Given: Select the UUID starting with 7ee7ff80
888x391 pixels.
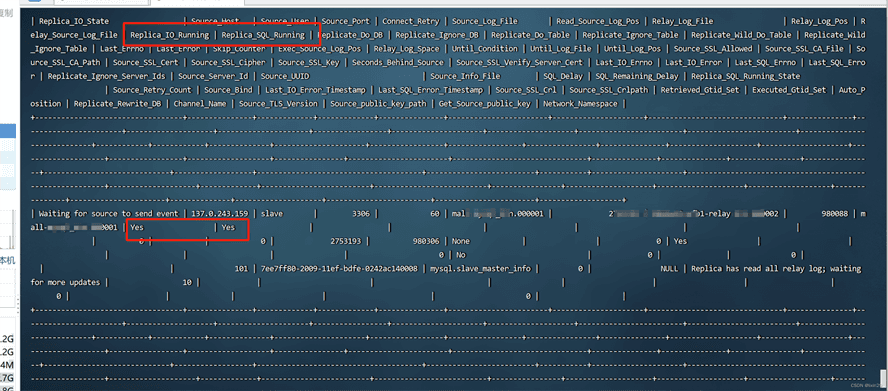Looking at the screenshot, I should [x=339, y=269].
